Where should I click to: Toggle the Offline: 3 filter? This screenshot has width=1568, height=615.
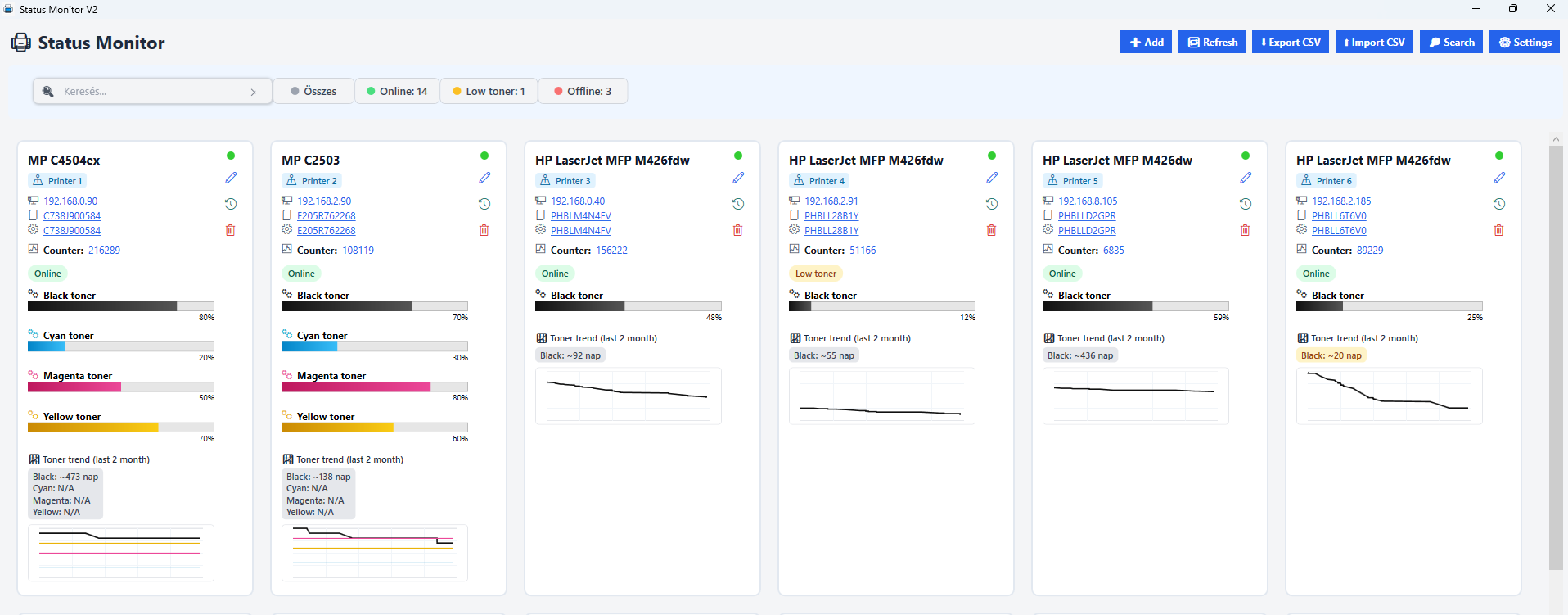[x=583, y=91]
